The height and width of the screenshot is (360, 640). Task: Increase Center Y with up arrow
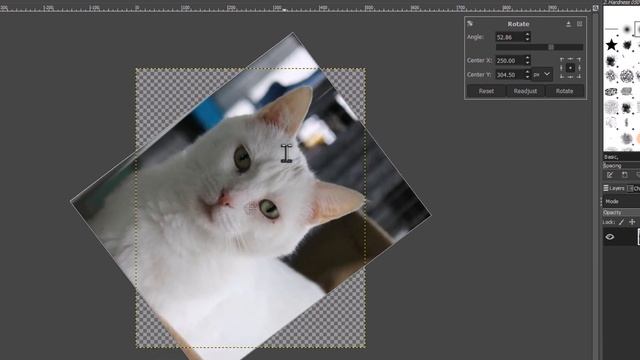[527, 72]
